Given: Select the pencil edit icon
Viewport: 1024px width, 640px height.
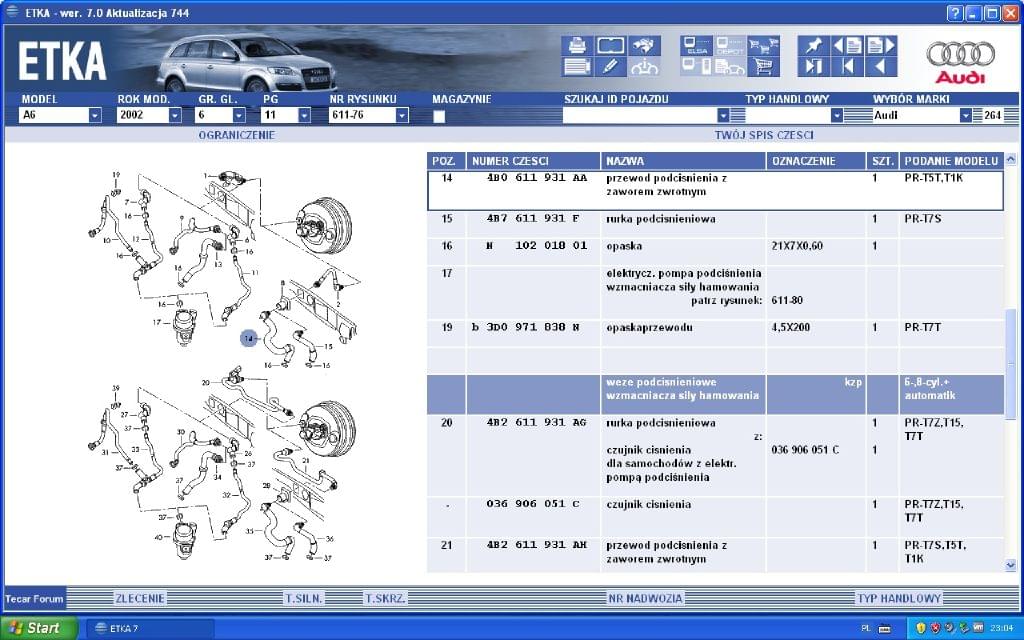Looking at the screenshot, I should [611, 66].
